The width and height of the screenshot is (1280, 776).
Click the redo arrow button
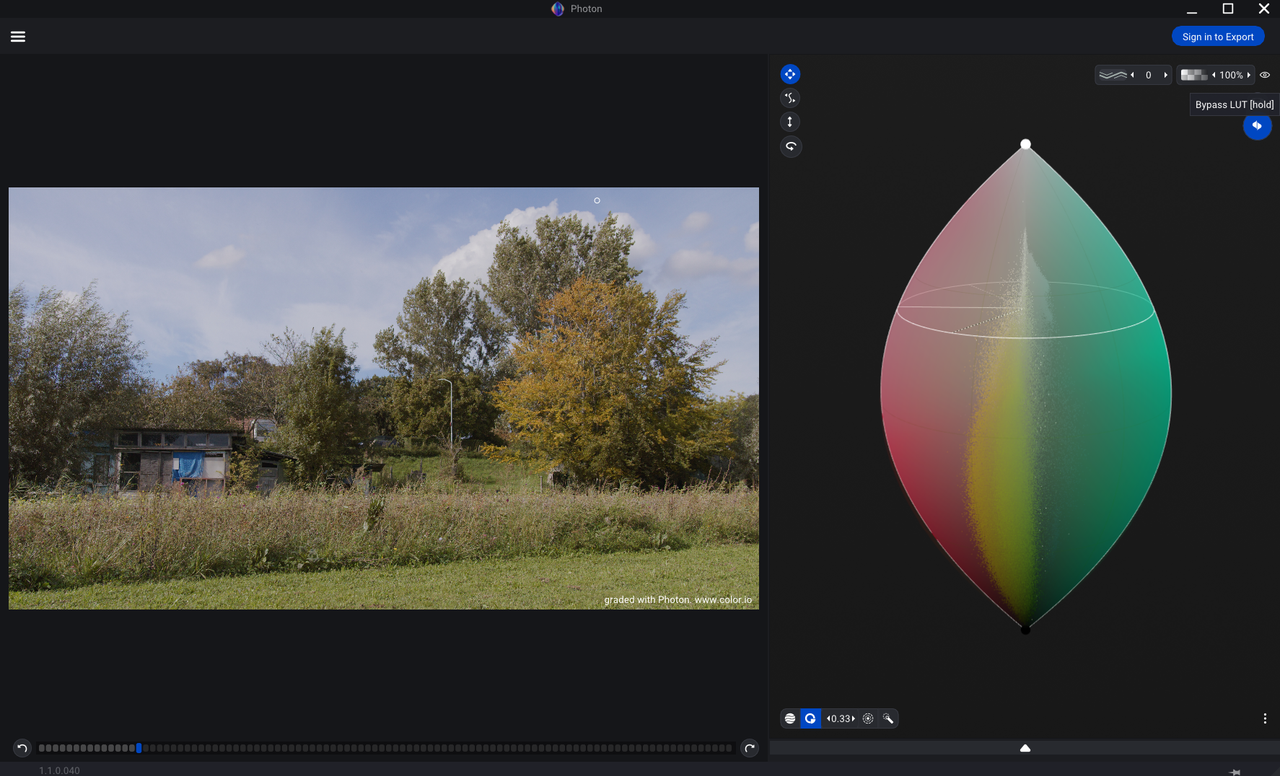click(x=749, y=748)
